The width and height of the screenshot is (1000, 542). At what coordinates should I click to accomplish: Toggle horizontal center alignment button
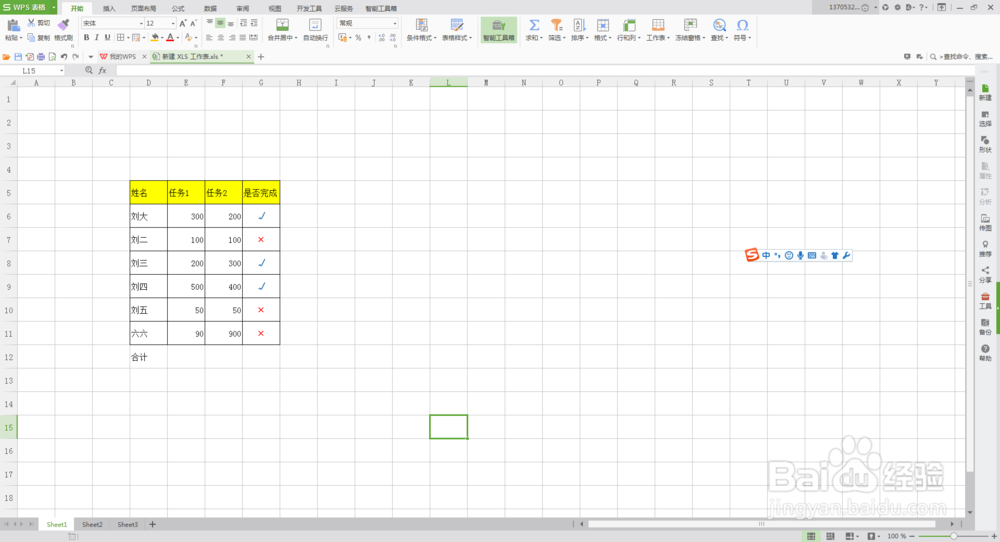[x=220, y=38]
